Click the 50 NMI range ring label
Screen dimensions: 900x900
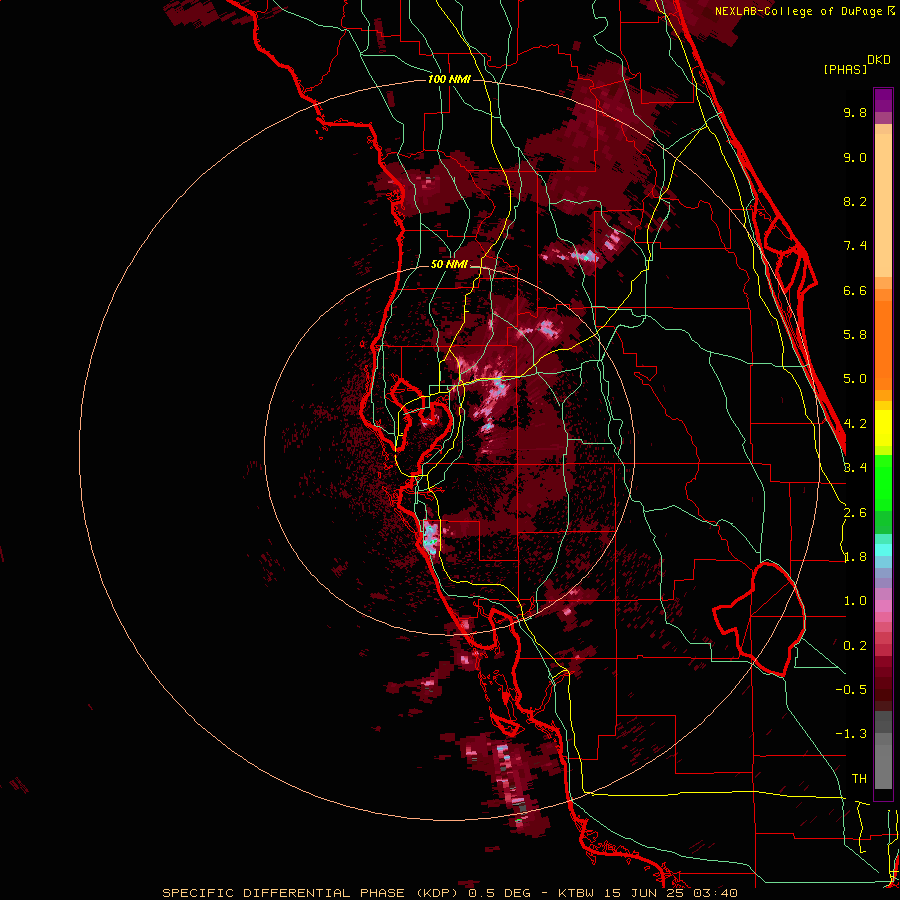(x=449, y=265)
